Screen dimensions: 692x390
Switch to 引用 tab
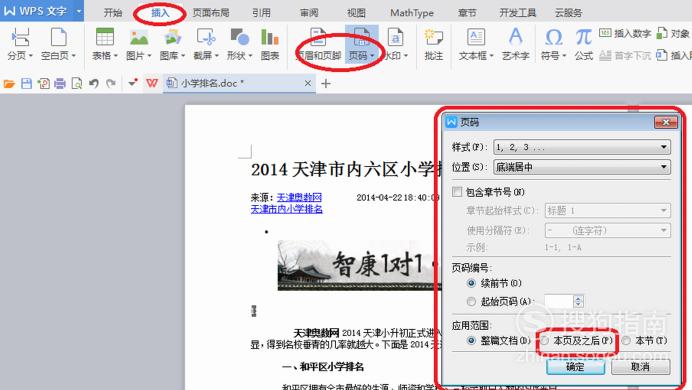tap(261, 13)
